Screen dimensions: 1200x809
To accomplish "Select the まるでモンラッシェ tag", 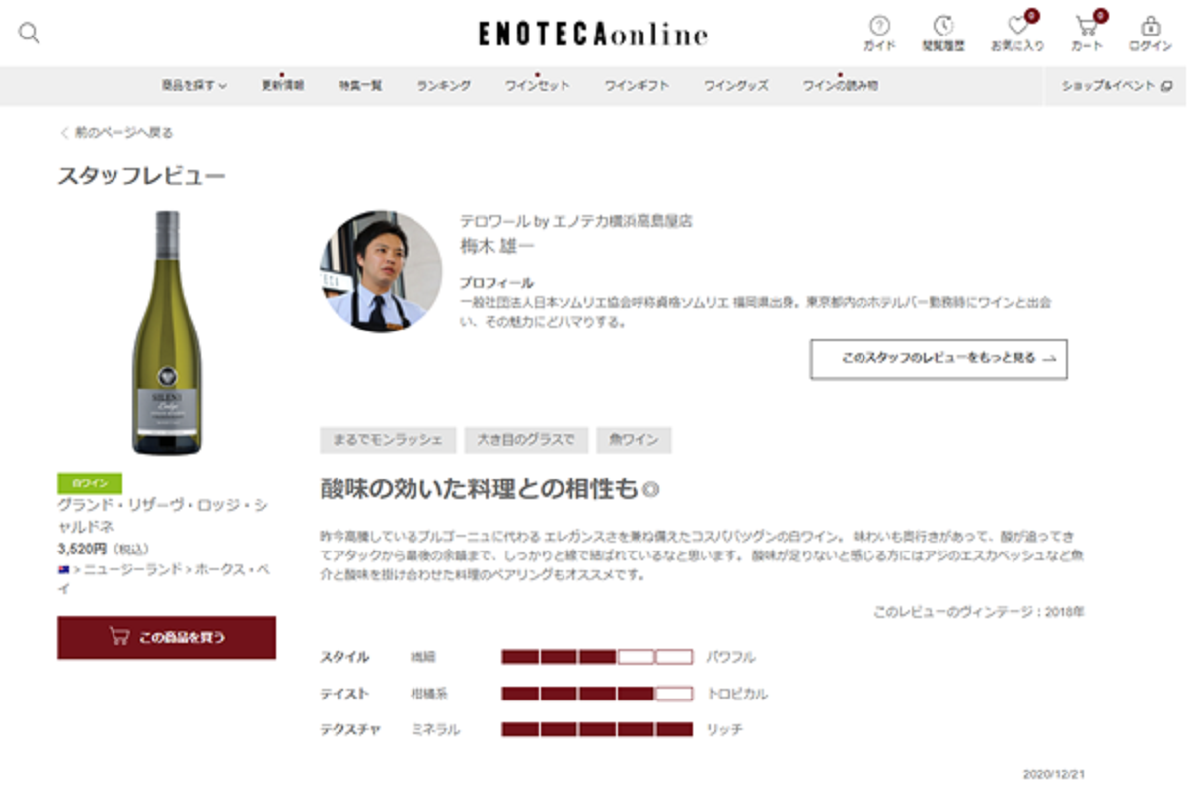I will pyautogui.click(x=388, y=440).
